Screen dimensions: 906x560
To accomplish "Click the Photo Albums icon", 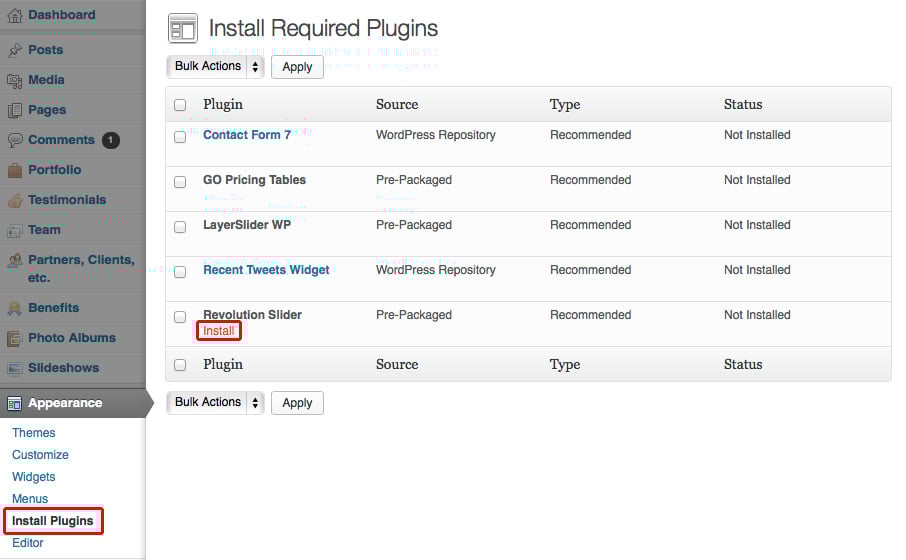I will pos(15,338).
